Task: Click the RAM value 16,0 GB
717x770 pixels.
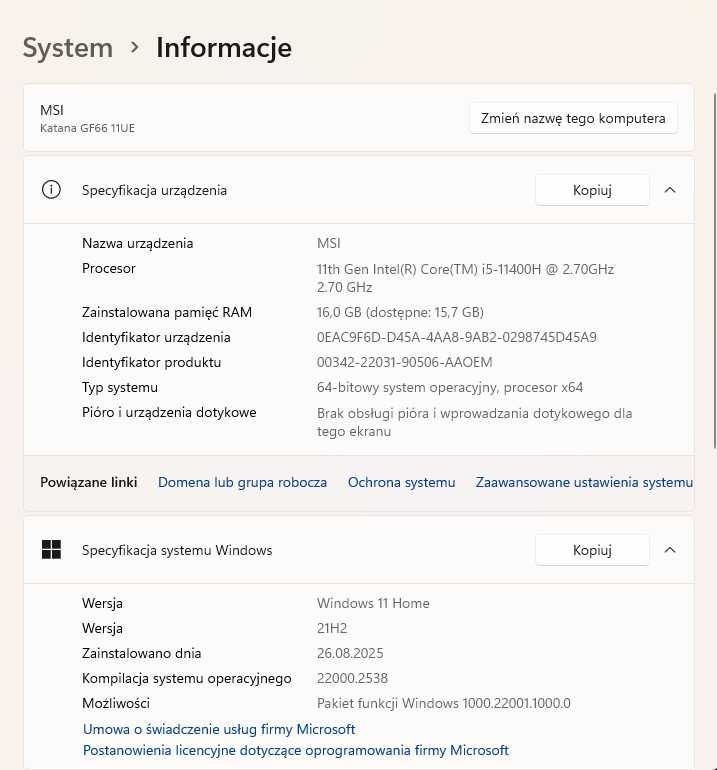Action: tap(400, 312)
